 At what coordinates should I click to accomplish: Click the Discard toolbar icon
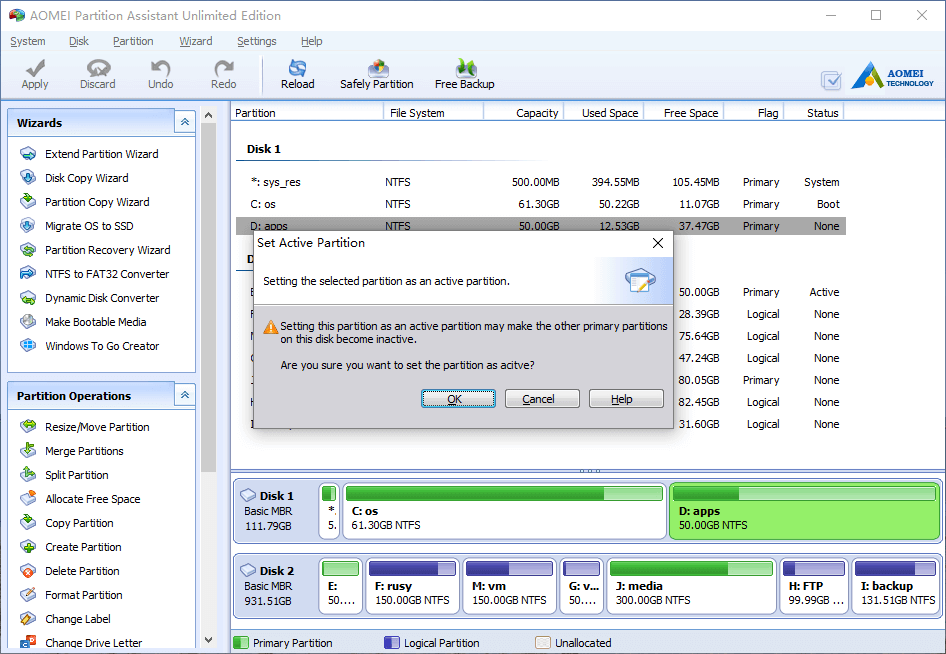pyautogui.click(x=98, y=68)
